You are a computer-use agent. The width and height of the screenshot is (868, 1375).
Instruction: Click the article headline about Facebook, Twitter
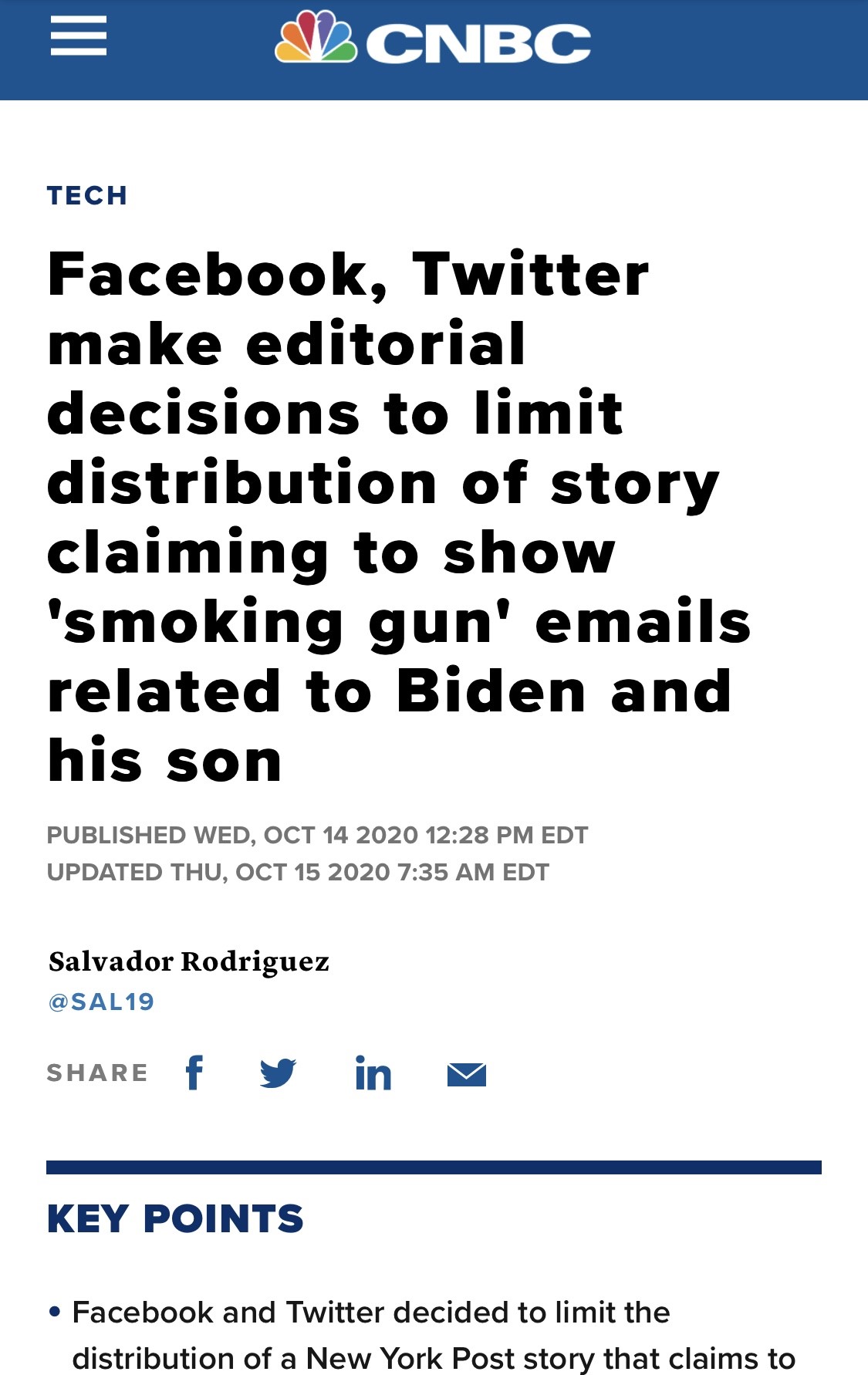tap(386, 517)
